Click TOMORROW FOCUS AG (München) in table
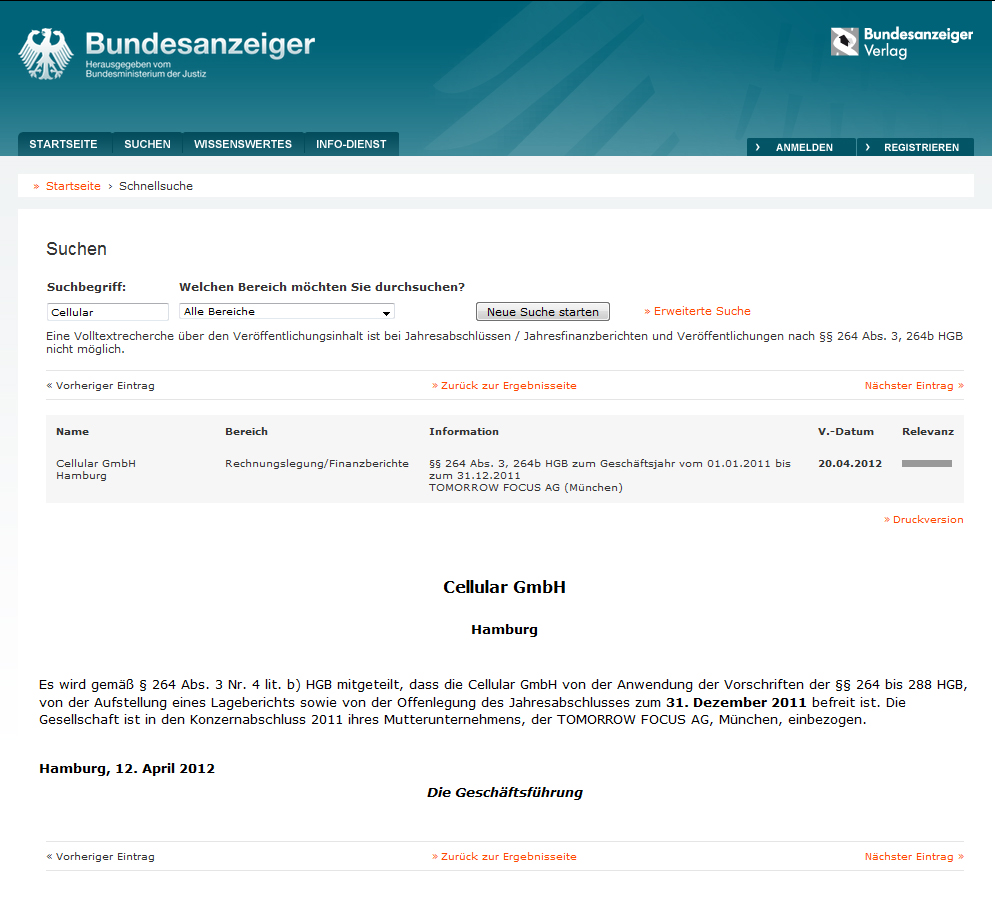Viewport: 995px width, 900px height. pyautogui.click(x=526, y=487)
